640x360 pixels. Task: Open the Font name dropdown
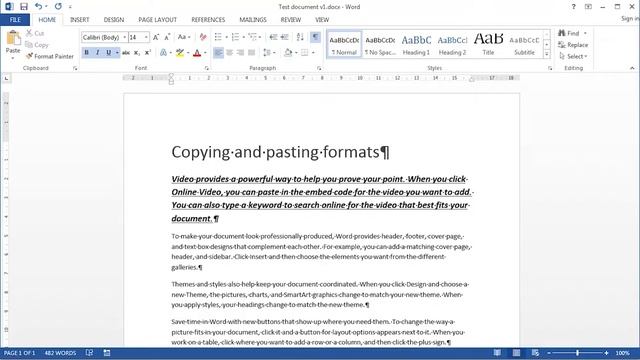(x=124, y=37)
